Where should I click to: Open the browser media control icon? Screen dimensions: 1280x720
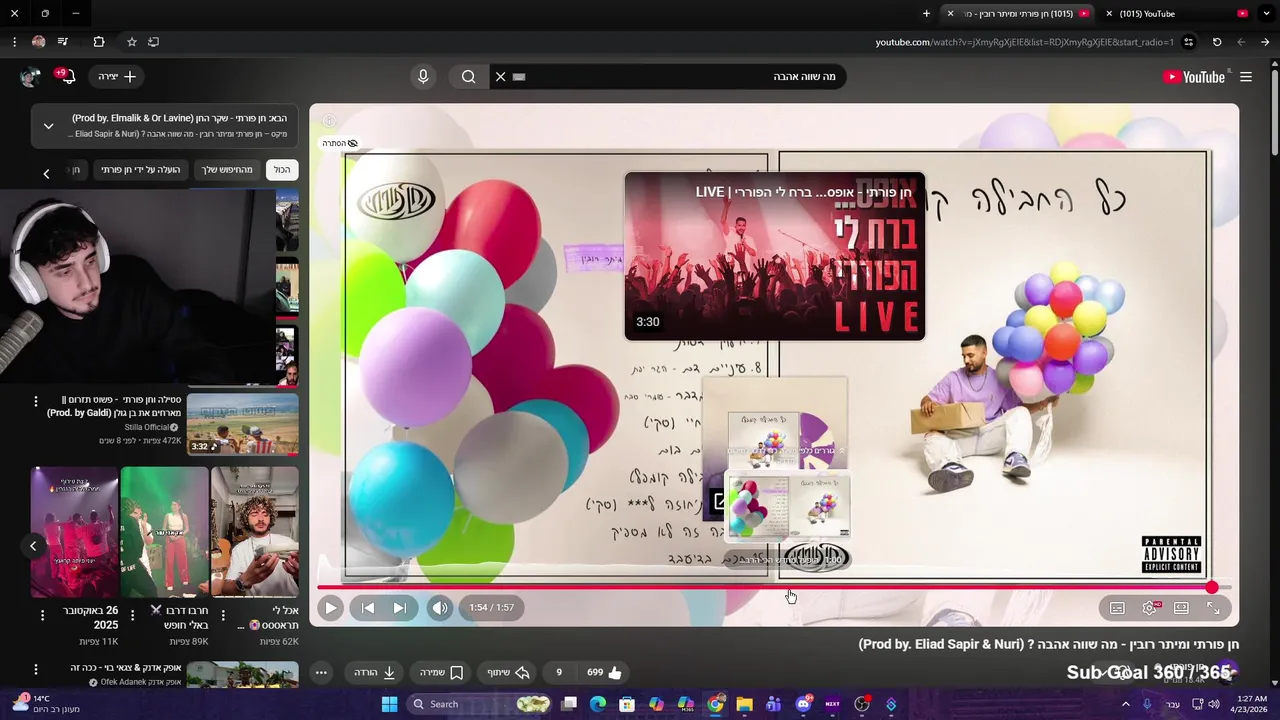click(63, 42)
